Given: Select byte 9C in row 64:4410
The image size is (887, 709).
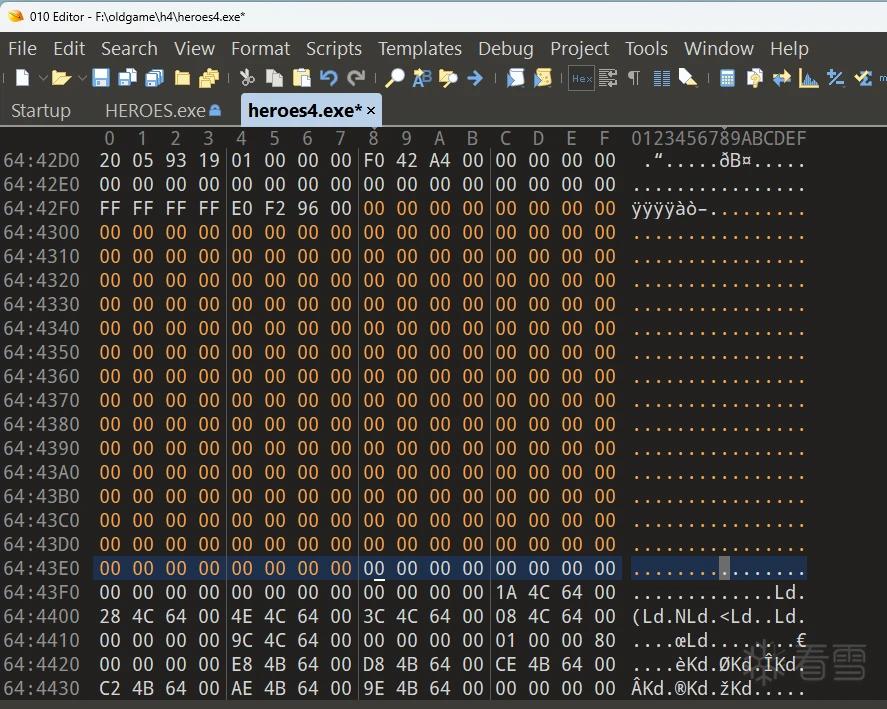Looking at the screenshot, I should click(x=242, y=641).
